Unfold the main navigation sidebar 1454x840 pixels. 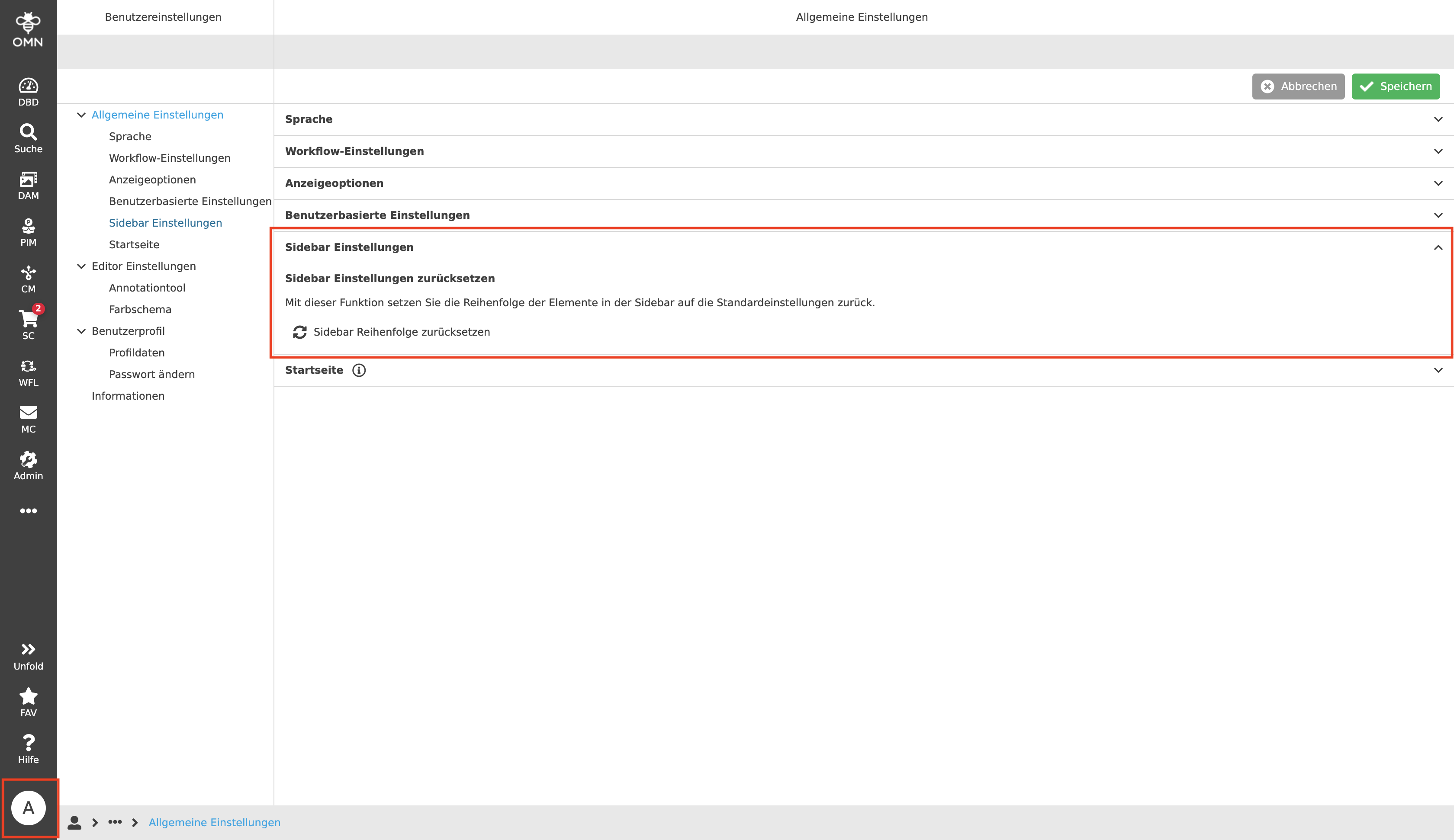click(28, 656)
